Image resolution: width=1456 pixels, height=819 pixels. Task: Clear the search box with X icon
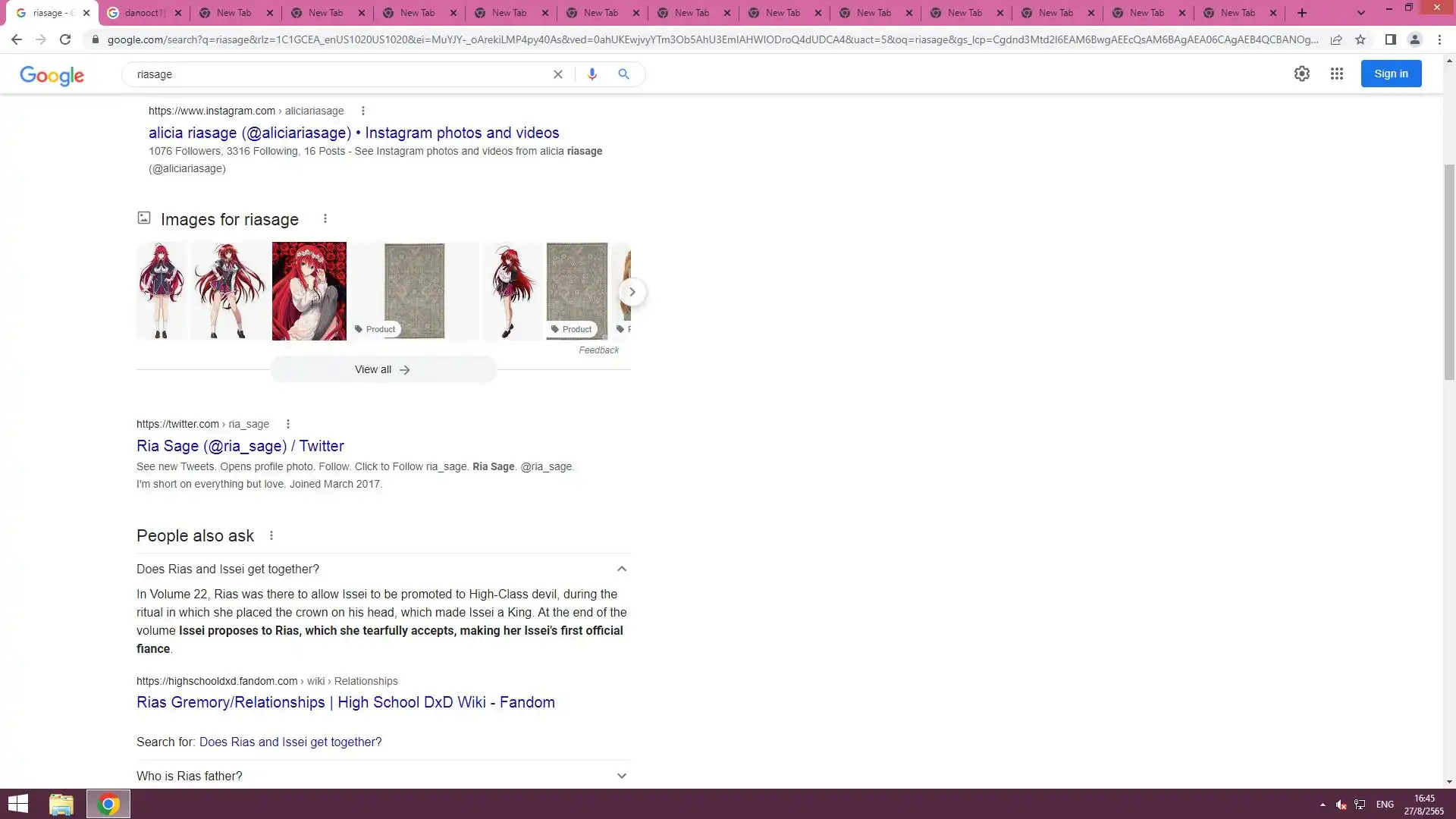pyautogui.click(x=558, y=74)
